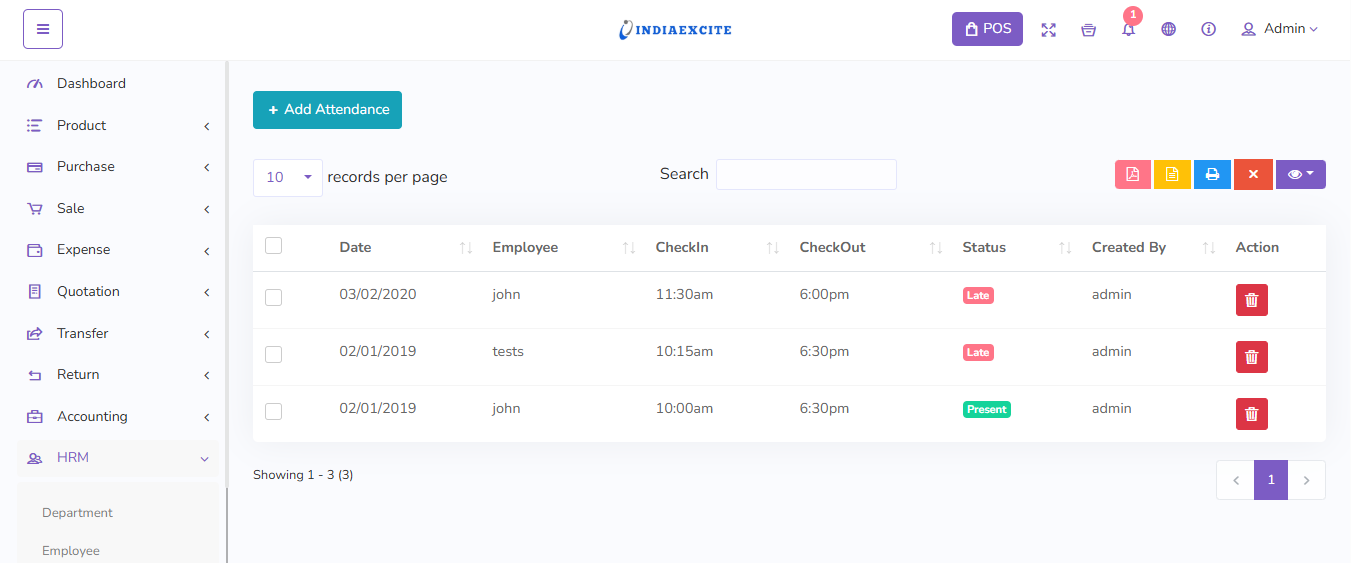Export table as CSV yellow icon
Viewport: 1351px width, 563px height.
point(1172,174)
